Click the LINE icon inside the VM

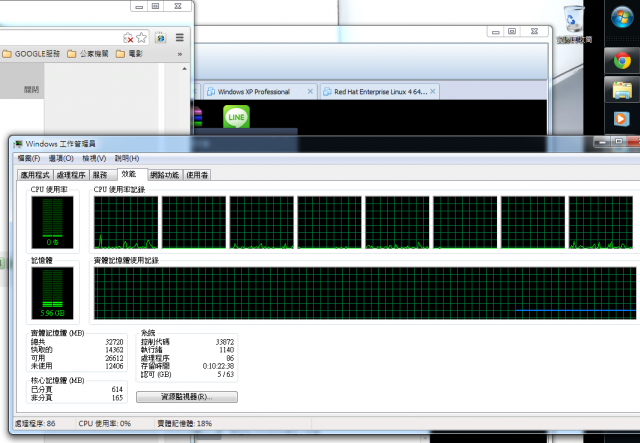click(236, 117)
